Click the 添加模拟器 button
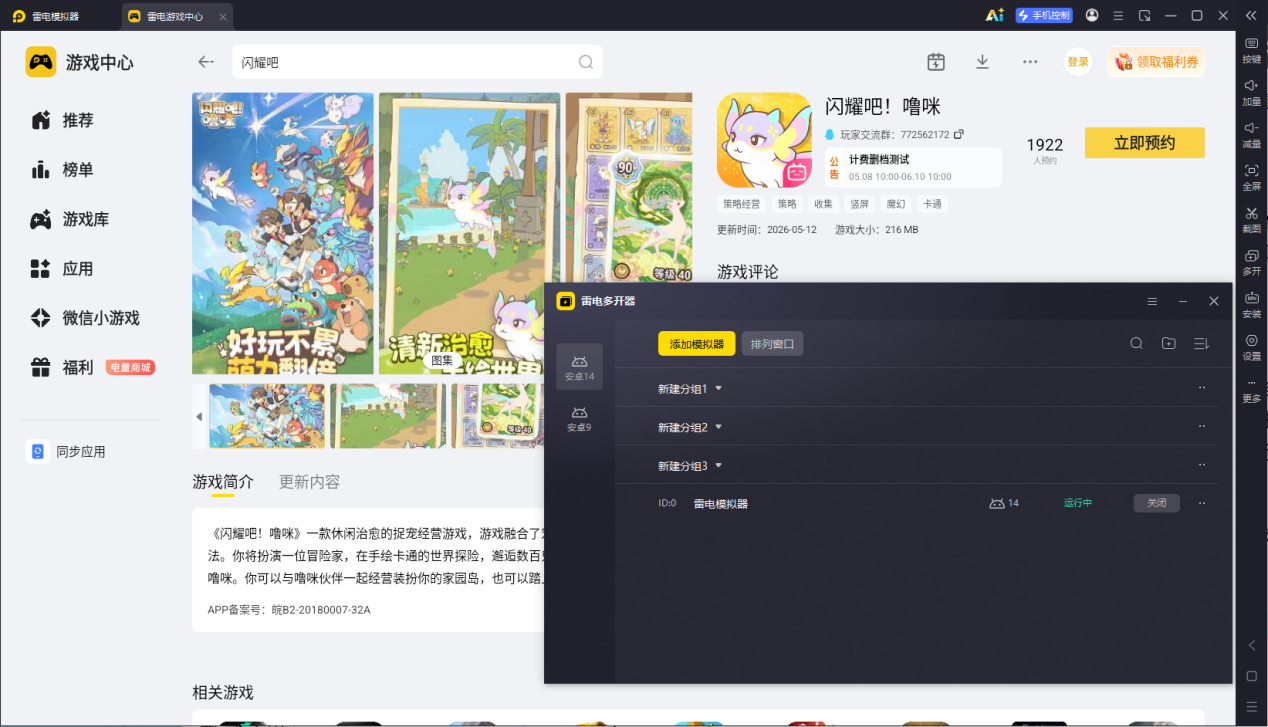 click(697, 343)
